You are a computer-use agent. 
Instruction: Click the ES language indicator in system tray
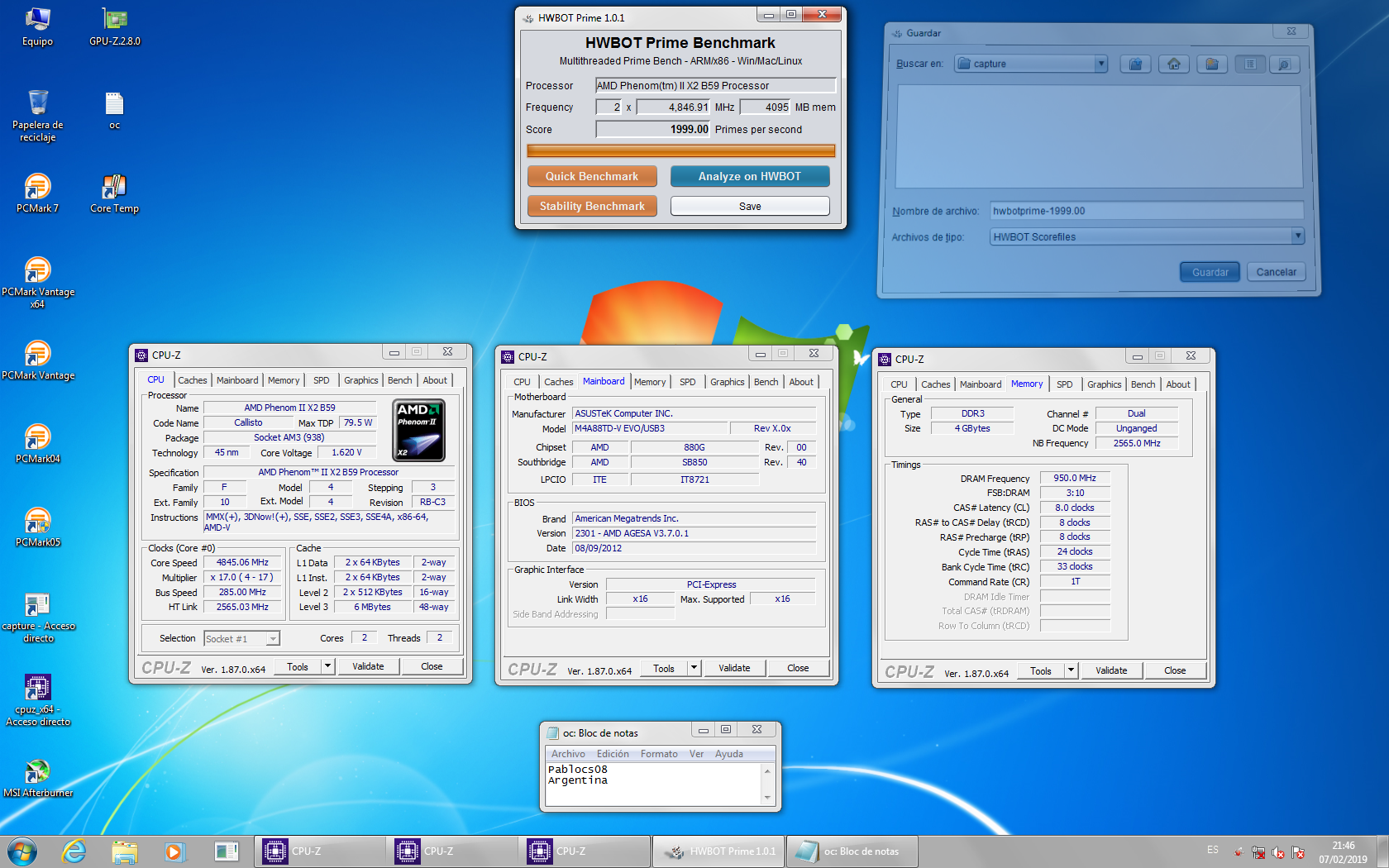click(1212, 850)
